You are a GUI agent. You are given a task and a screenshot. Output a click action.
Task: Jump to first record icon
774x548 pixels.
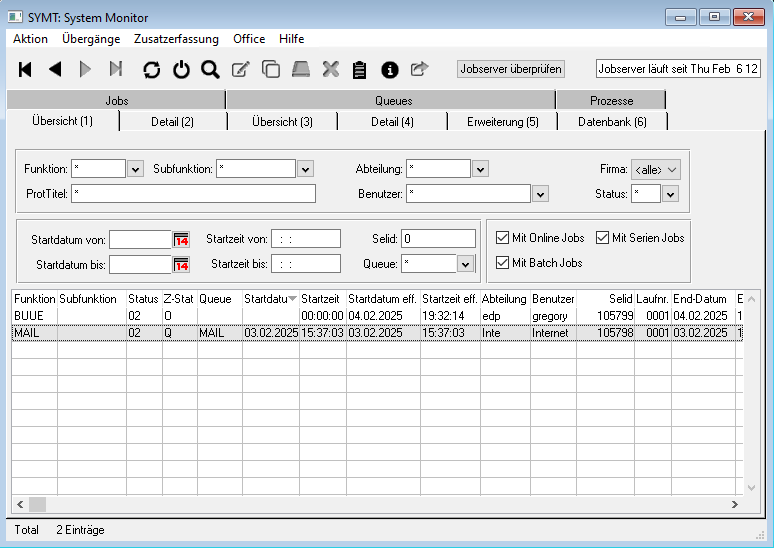[x=26, y=69]
